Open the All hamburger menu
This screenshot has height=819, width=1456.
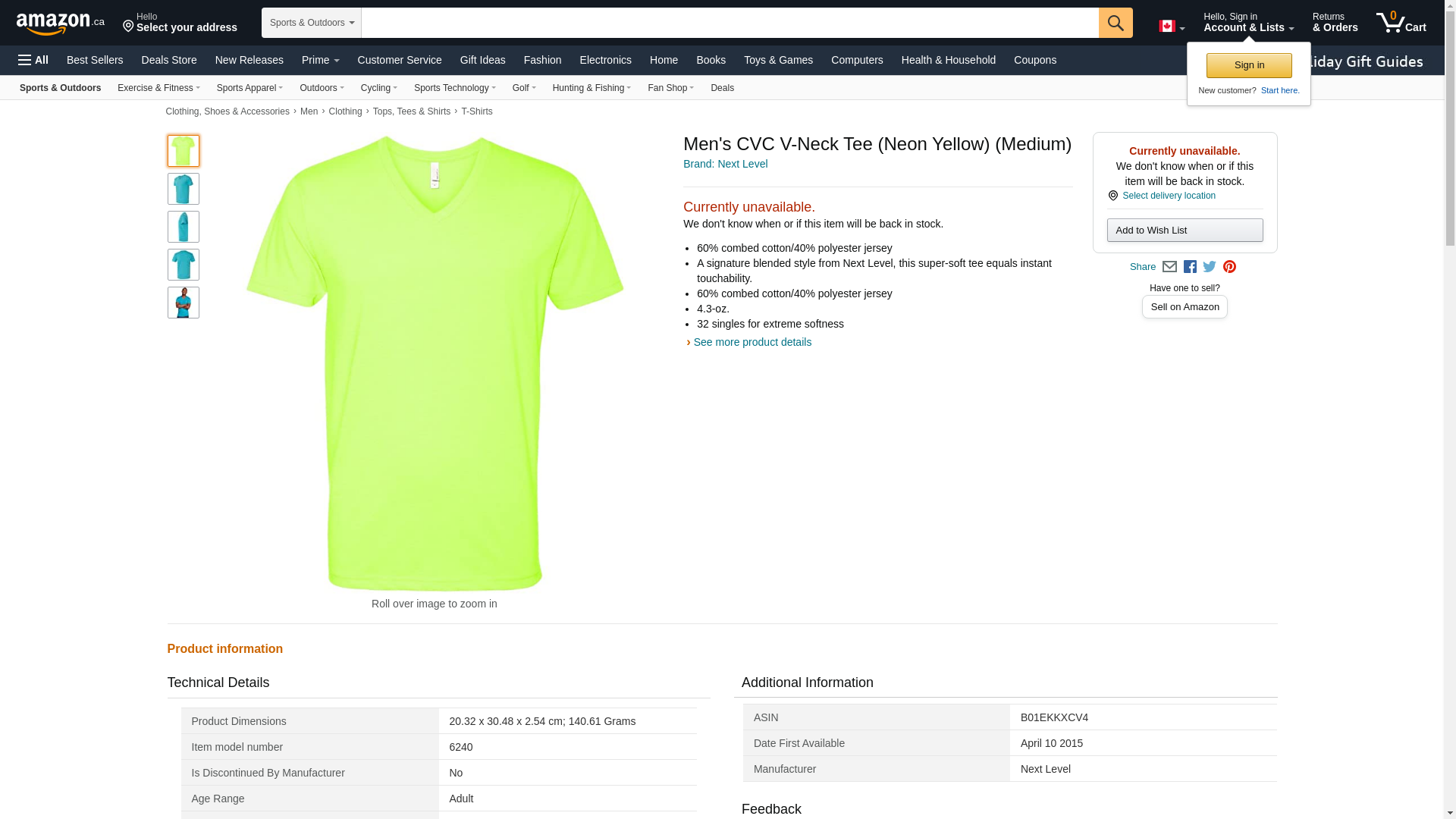[33, 60]
